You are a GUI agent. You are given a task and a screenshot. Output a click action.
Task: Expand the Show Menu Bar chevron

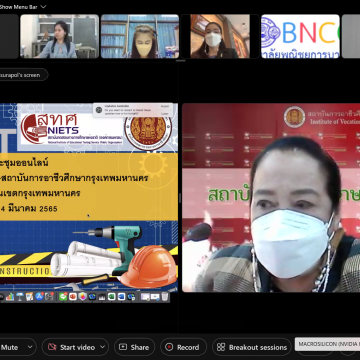(43, 7)
